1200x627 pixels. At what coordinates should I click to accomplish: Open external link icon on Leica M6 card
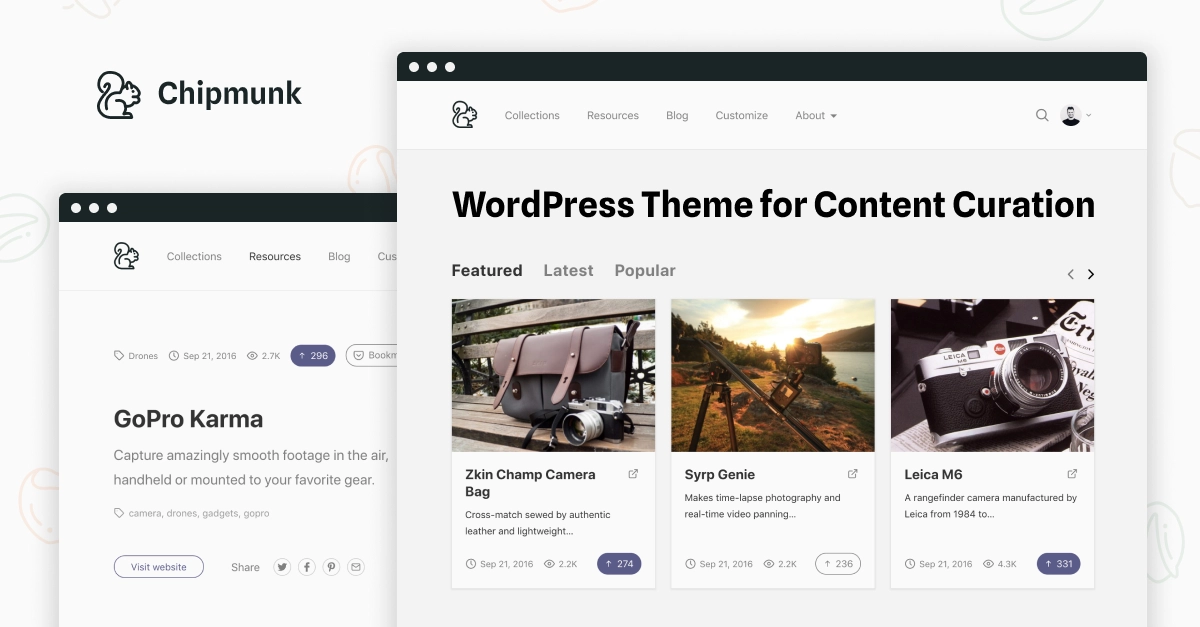(1072, 474)
